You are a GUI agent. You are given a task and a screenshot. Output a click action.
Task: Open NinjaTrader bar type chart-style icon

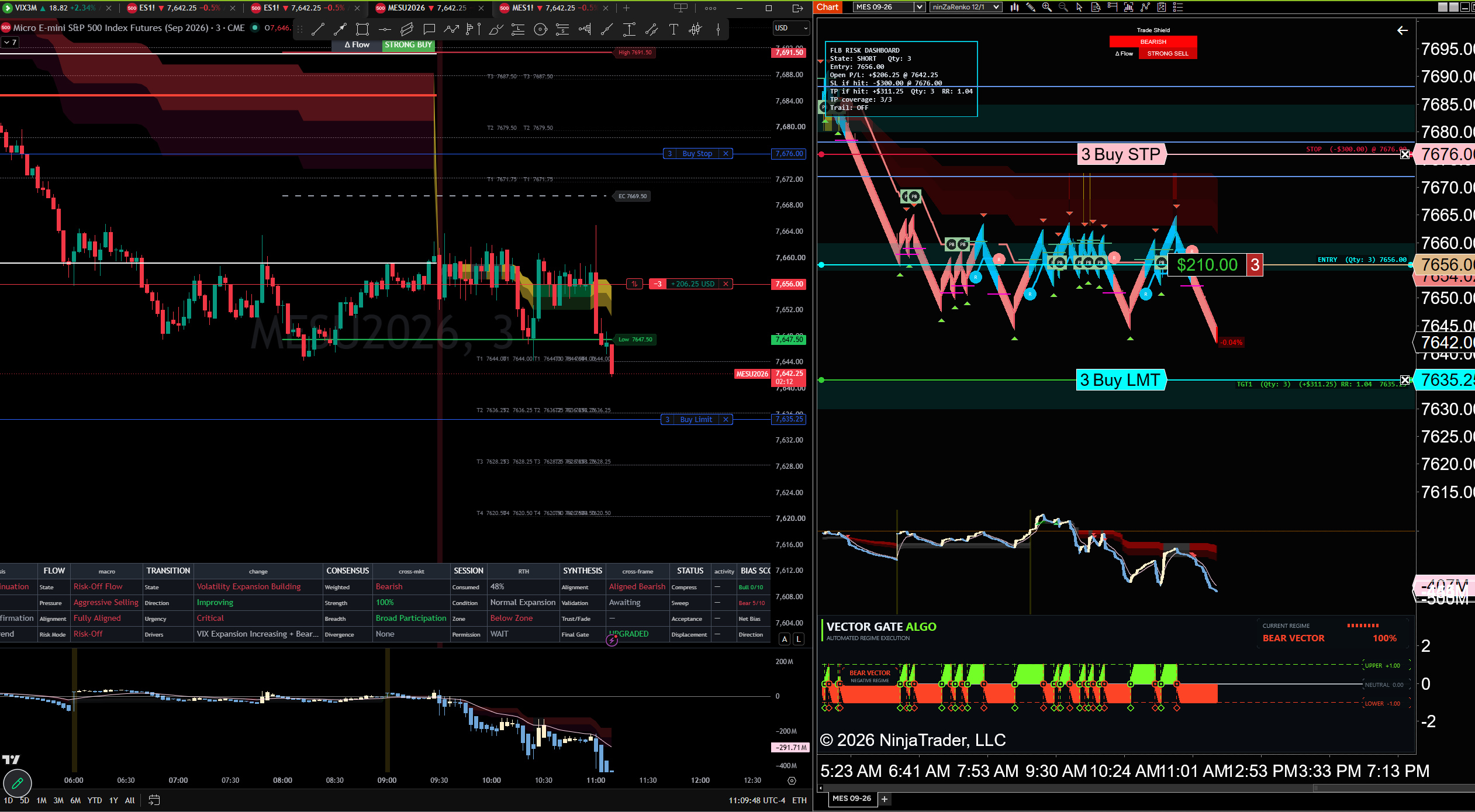pyautogui.click(x=1014, y=7)
